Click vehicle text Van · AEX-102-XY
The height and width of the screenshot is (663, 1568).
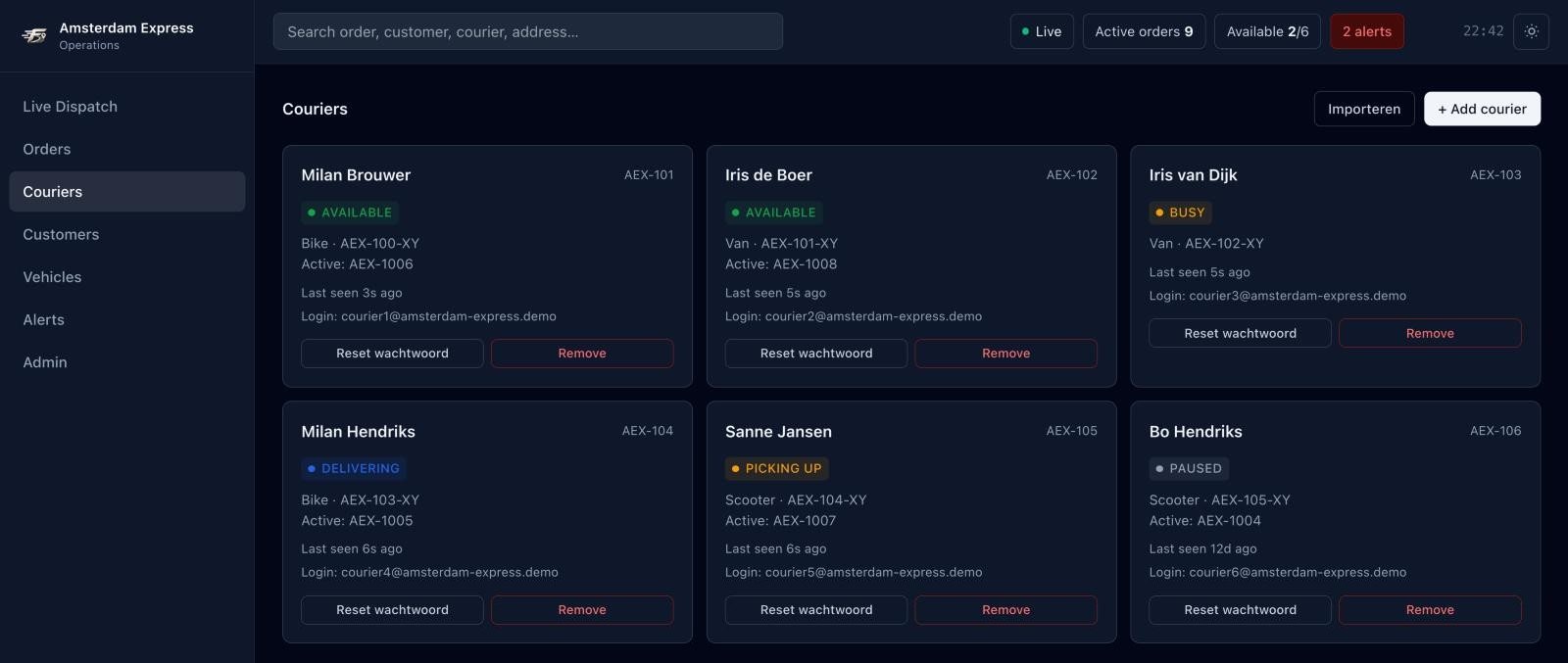coord(1206,244)
